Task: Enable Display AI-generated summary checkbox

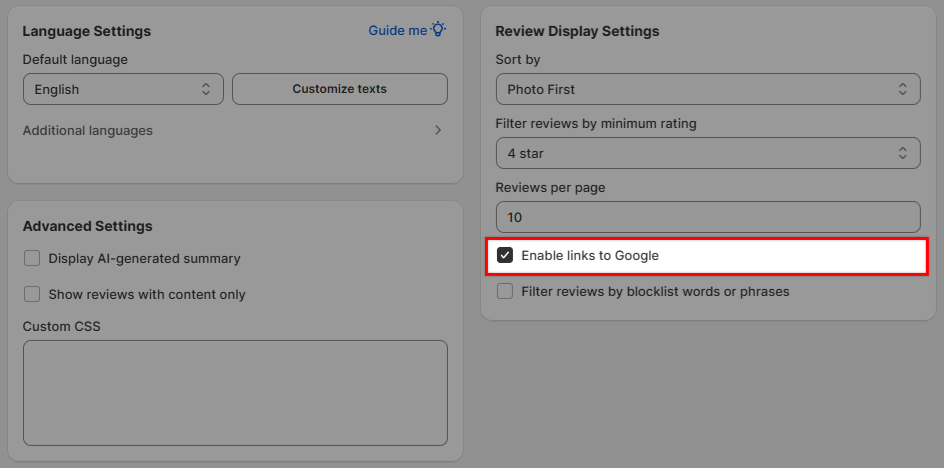Action: pyautogui.click(x=32, y=258)
